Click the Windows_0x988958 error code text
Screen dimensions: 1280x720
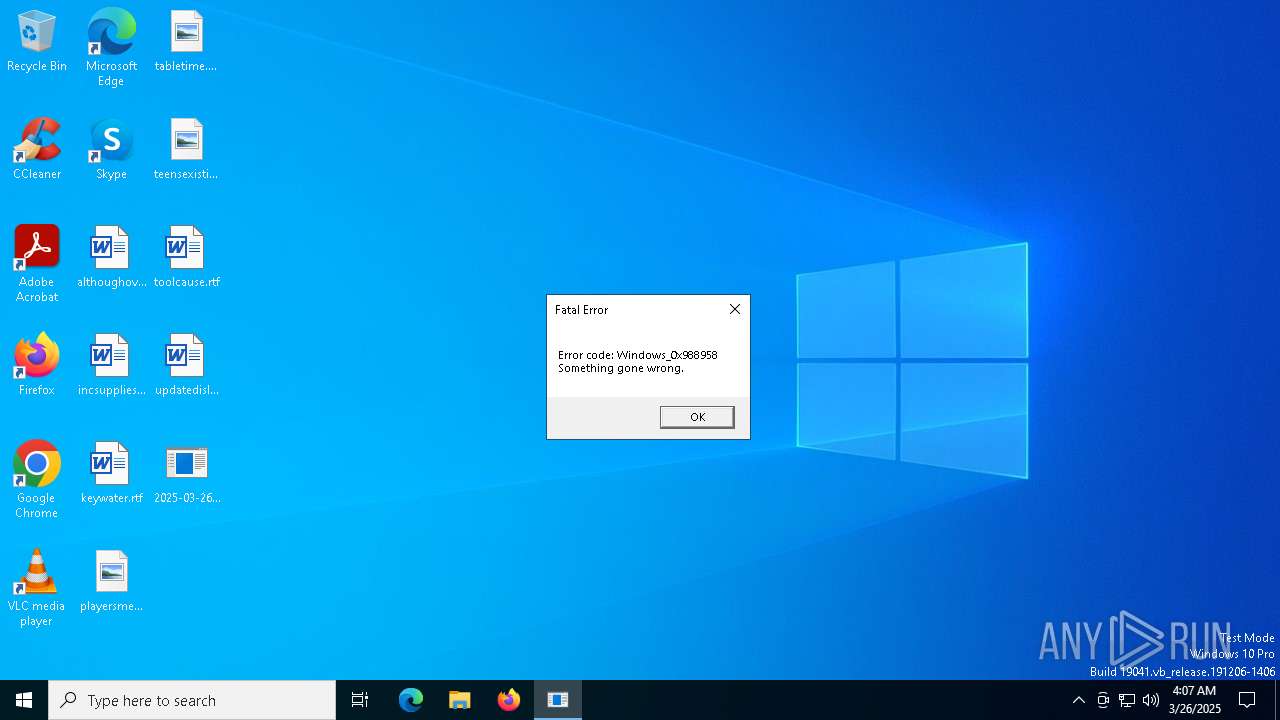point(667,355)
